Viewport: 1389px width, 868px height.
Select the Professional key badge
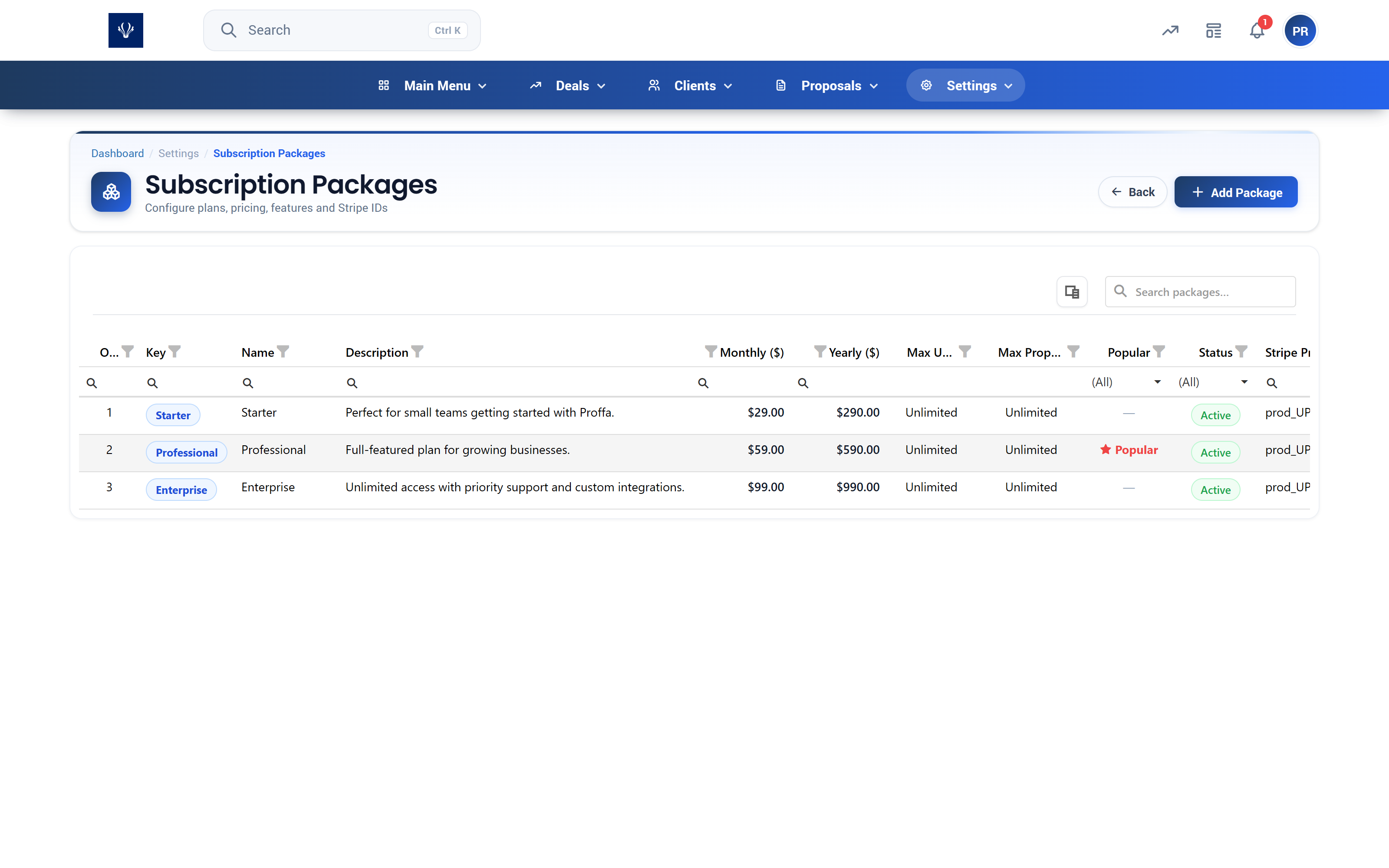click(x=187, y=452)
